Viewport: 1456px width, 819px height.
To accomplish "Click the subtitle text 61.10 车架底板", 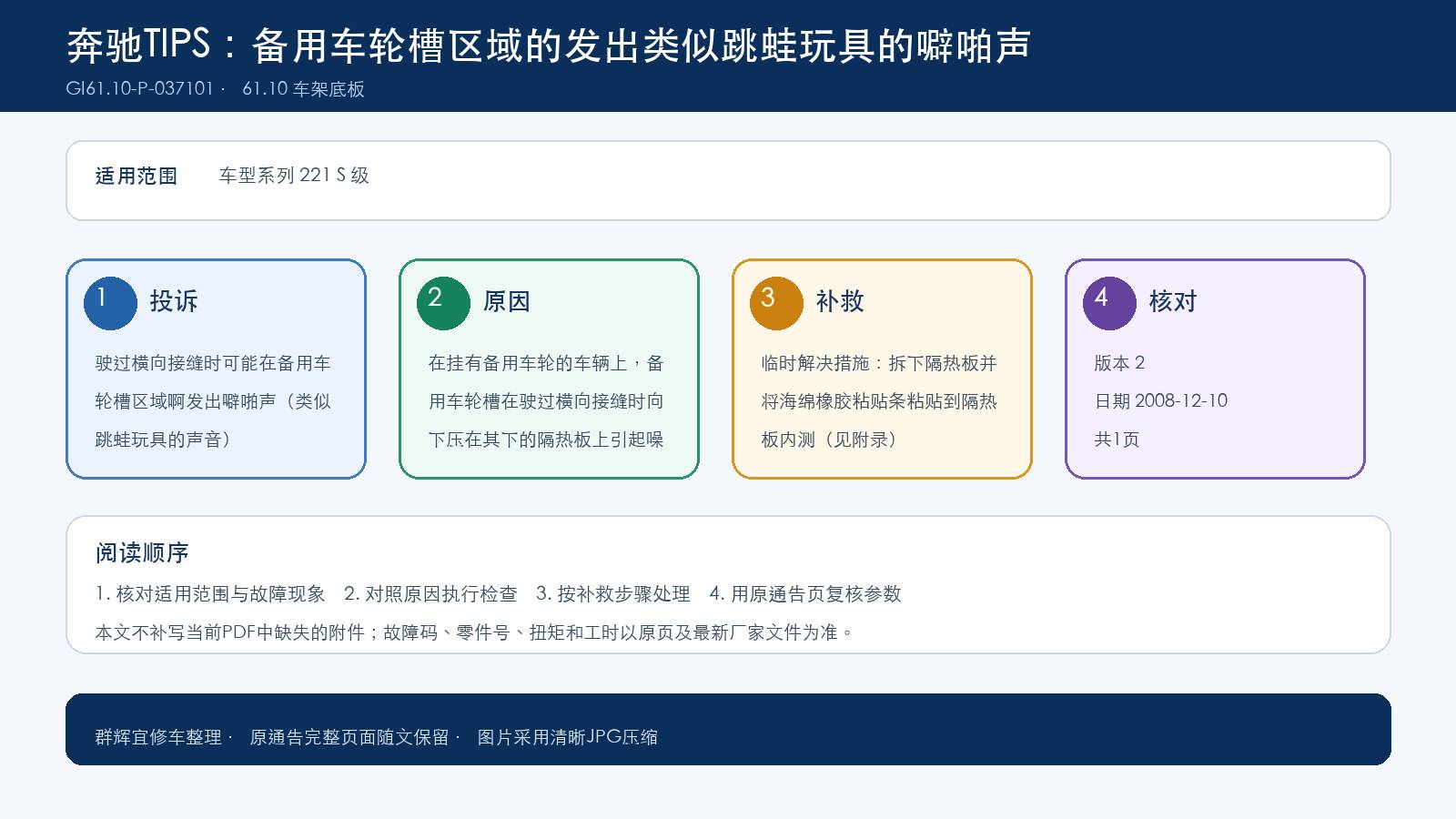I will [x=304, y=89].
